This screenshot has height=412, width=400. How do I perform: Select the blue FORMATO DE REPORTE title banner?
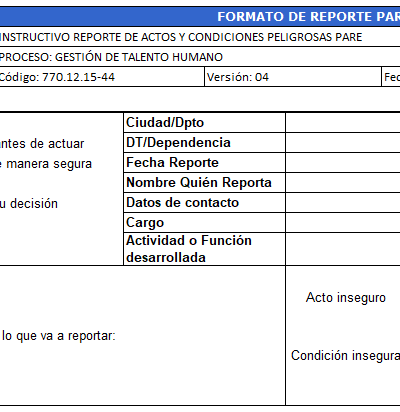pyautogui.click(x=200, y=17)
